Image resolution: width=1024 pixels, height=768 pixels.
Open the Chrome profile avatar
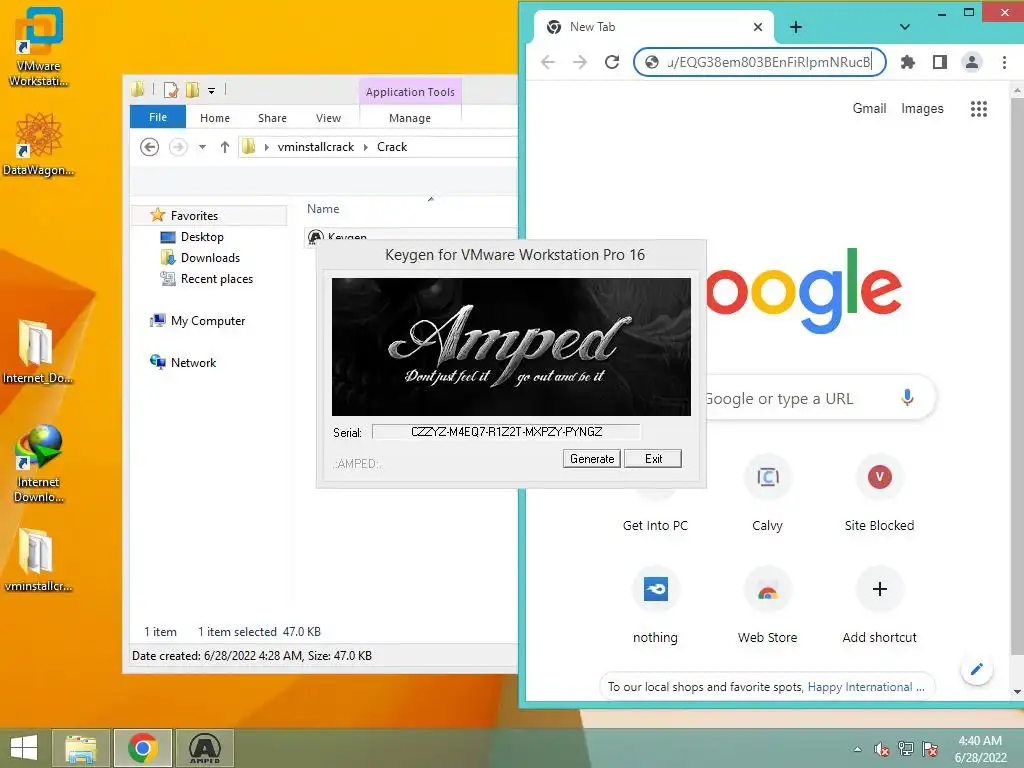tap(972, 62)
